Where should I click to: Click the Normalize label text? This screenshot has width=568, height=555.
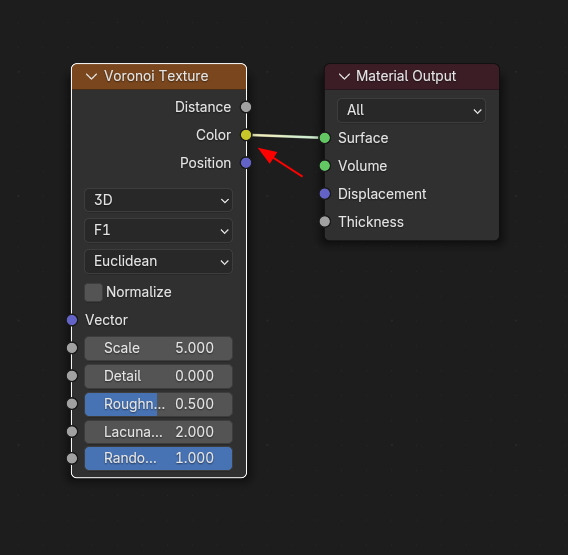(x=139, y=292)
